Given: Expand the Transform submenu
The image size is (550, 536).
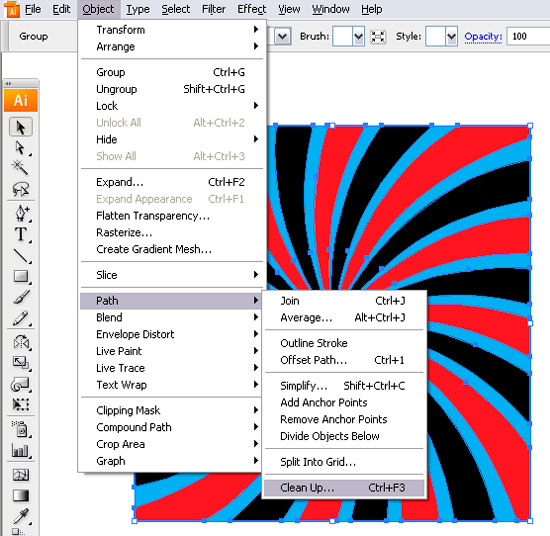Looking at the screenshot, I should pos(172,30).
